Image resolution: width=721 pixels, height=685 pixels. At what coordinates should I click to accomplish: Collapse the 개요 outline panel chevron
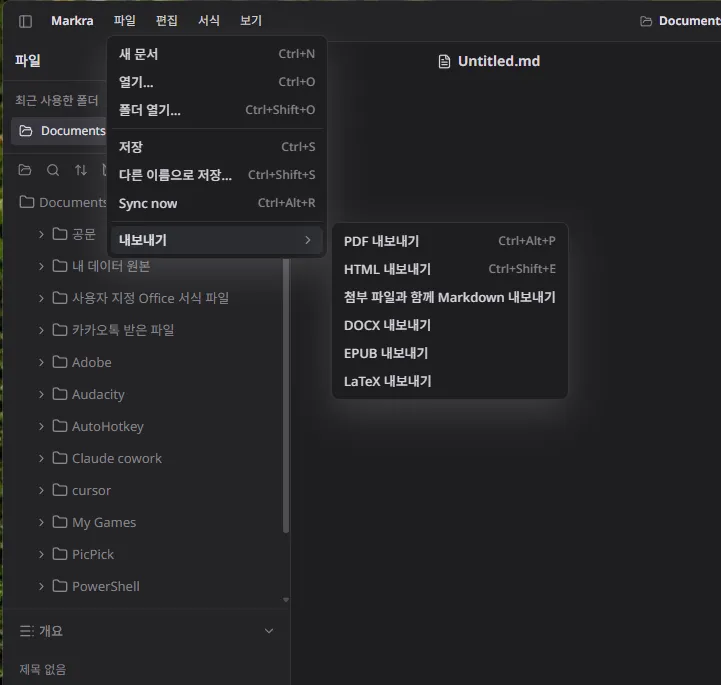click(x=269, y=631)
